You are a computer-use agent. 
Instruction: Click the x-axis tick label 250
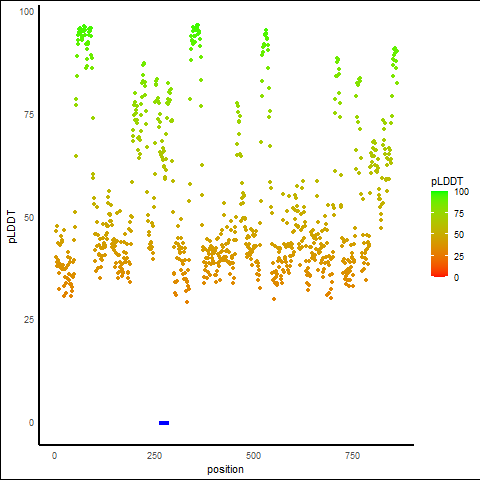tap(154, 456)
